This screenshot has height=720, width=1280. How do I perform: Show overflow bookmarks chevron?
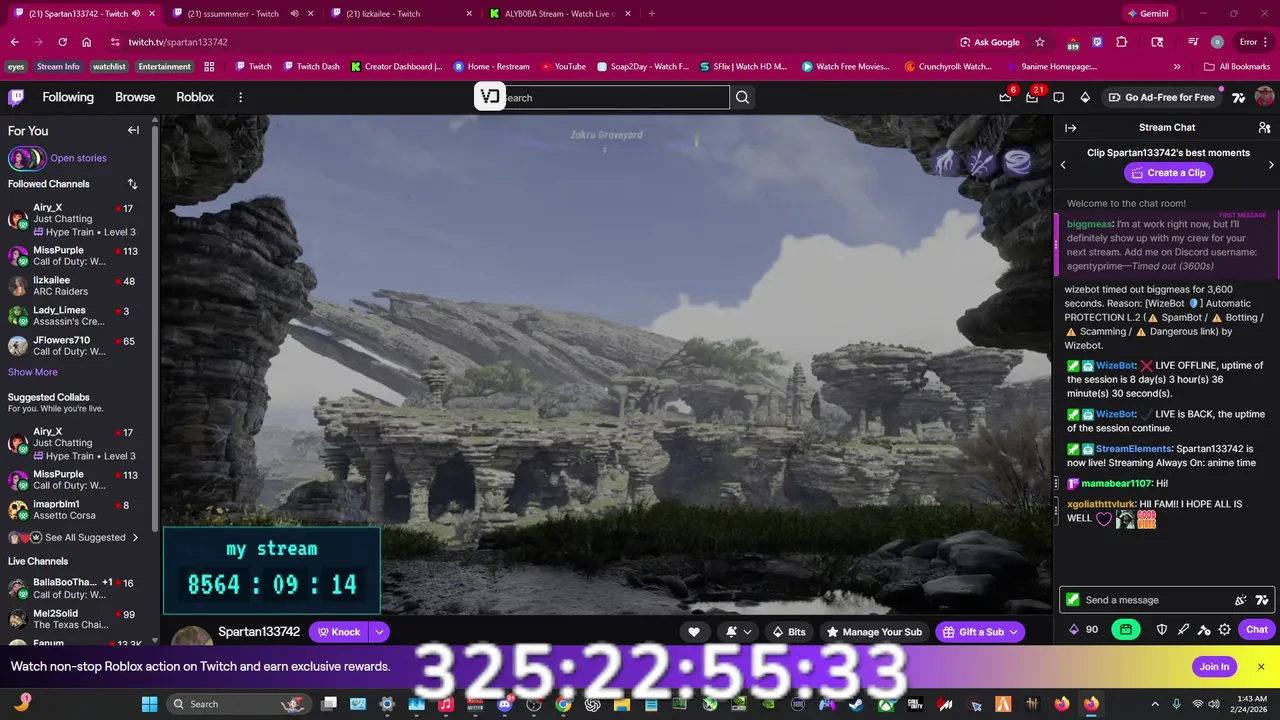(x=1177, y=67)
